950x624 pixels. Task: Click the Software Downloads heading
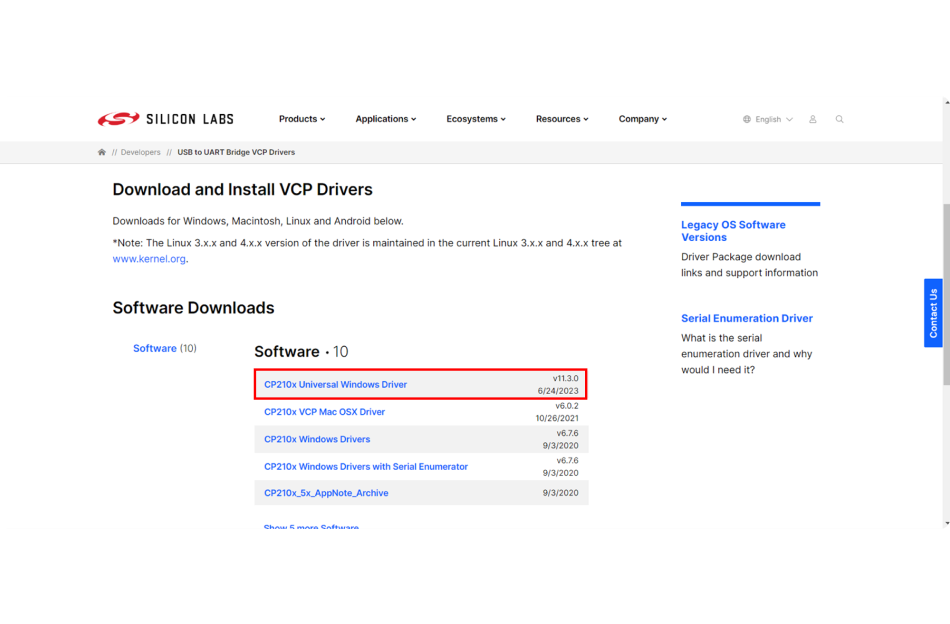click(x=193, y=308)
